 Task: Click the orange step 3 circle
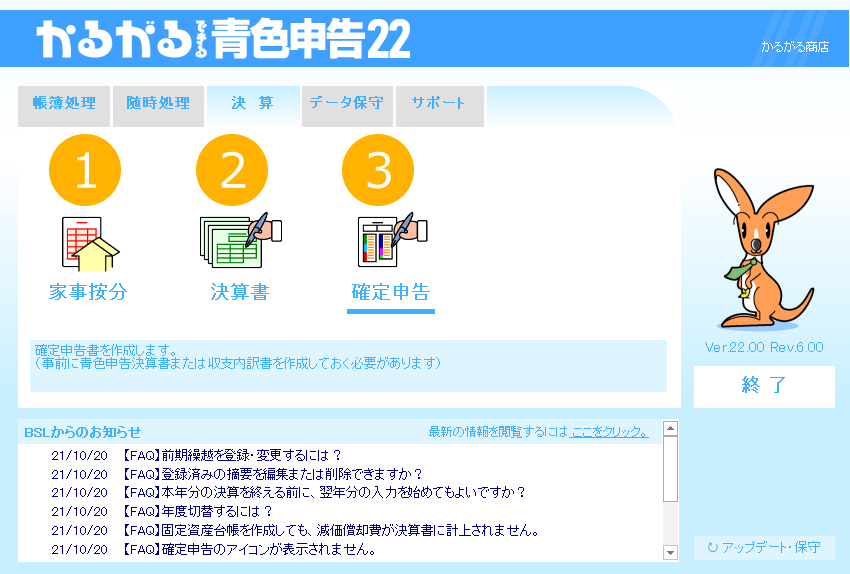point(378,170)
